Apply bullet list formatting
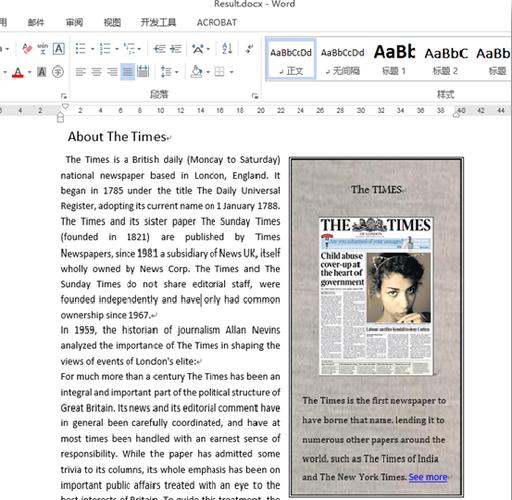512x500 pixels. (80, 49)
